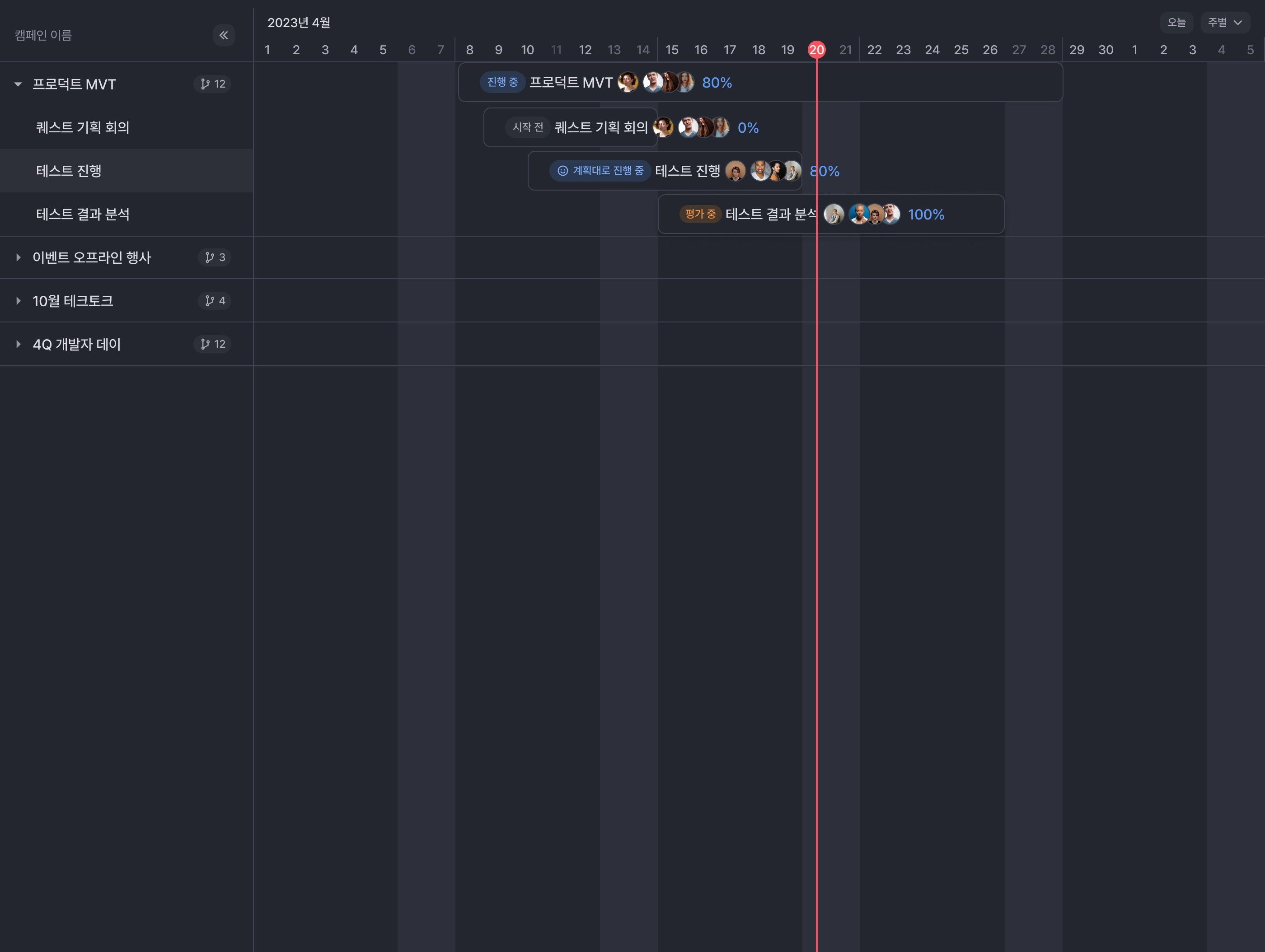Click the 2023년 4월 month label
This screenshot has width=1265, height=952.
coord(299,22)
